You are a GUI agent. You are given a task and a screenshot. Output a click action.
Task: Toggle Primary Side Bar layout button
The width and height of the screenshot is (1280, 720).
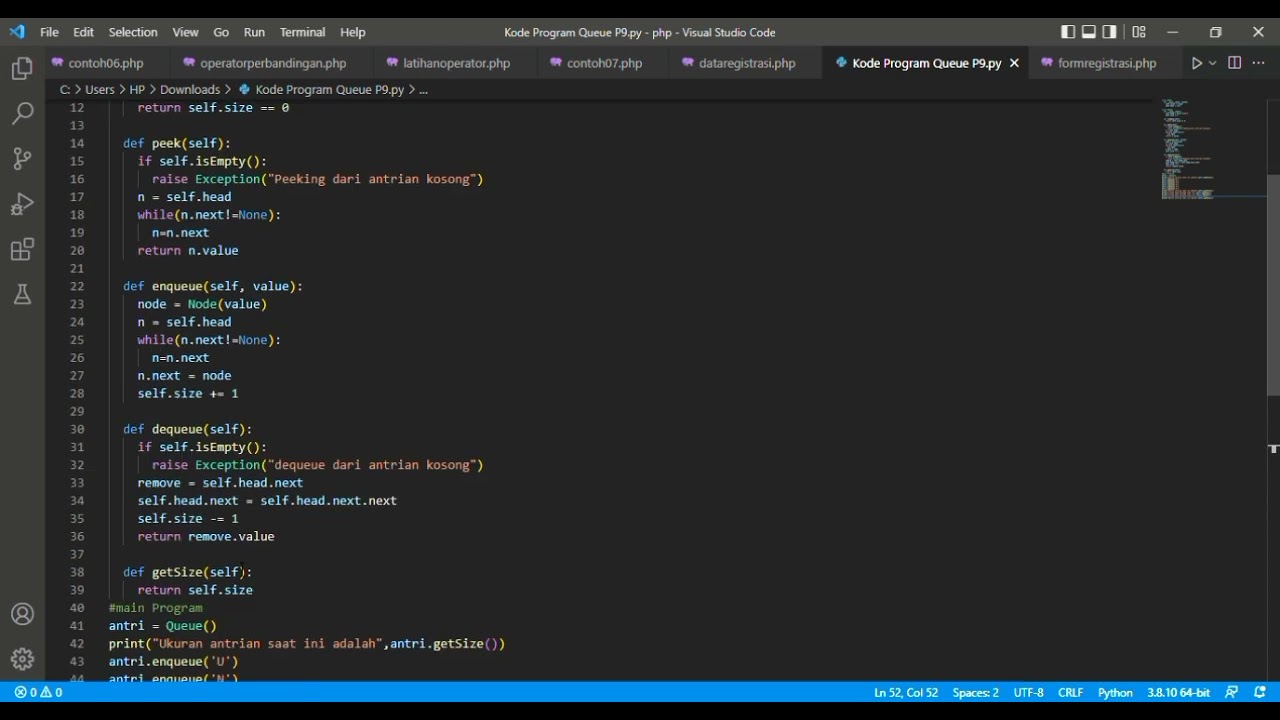tap(1068, 32)
